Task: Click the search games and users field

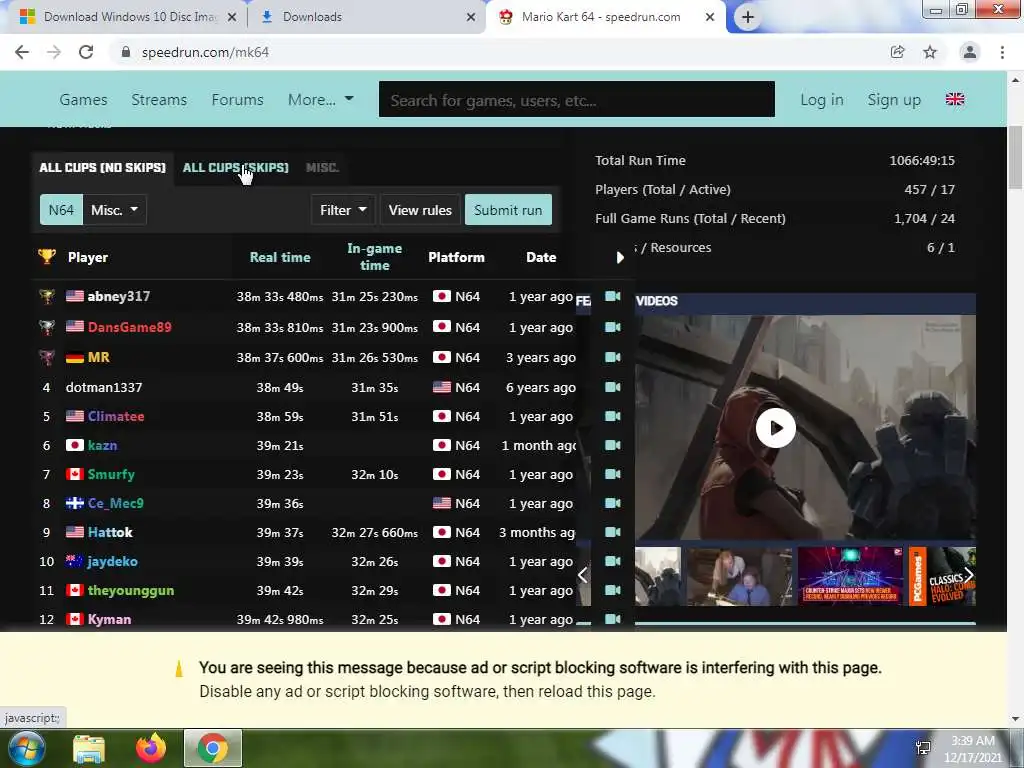Action: pyautogui.click(x=577, y=99)
